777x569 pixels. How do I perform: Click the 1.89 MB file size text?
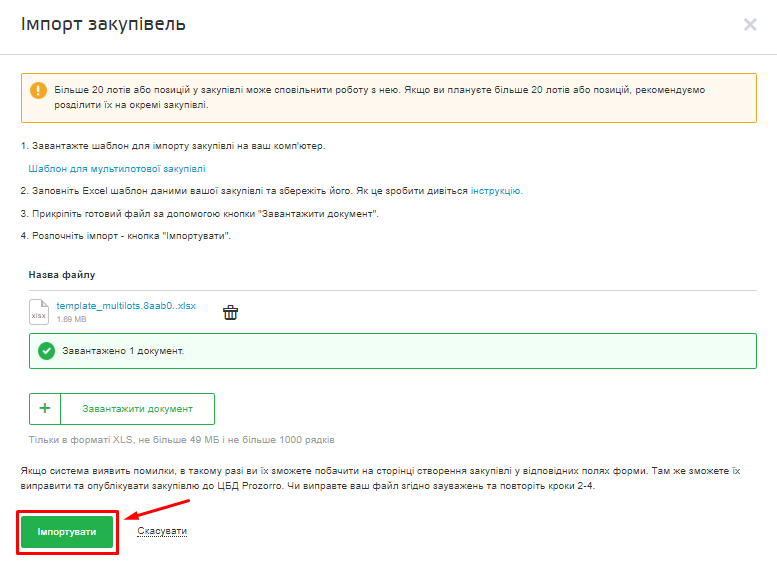(x=72, y=319)
